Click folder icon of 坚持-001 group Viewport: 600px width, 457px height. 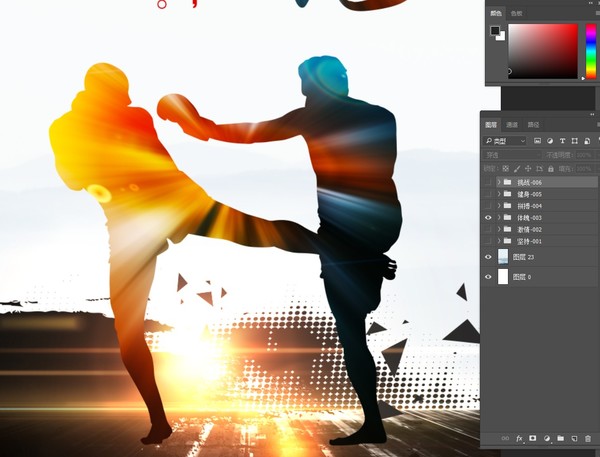[507, 241]
